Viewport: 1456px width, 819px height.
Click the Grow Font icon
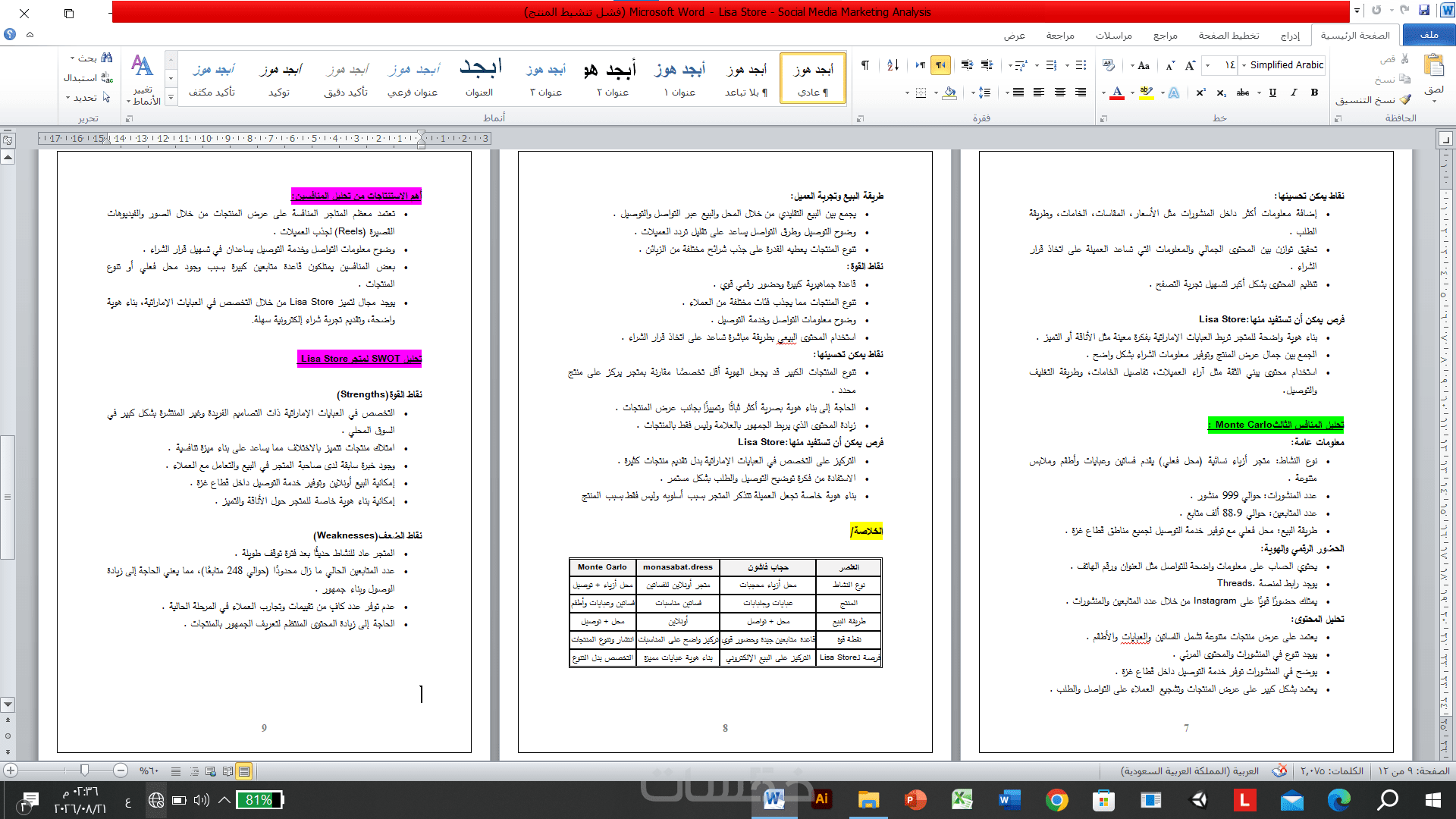click(1190, 65)
